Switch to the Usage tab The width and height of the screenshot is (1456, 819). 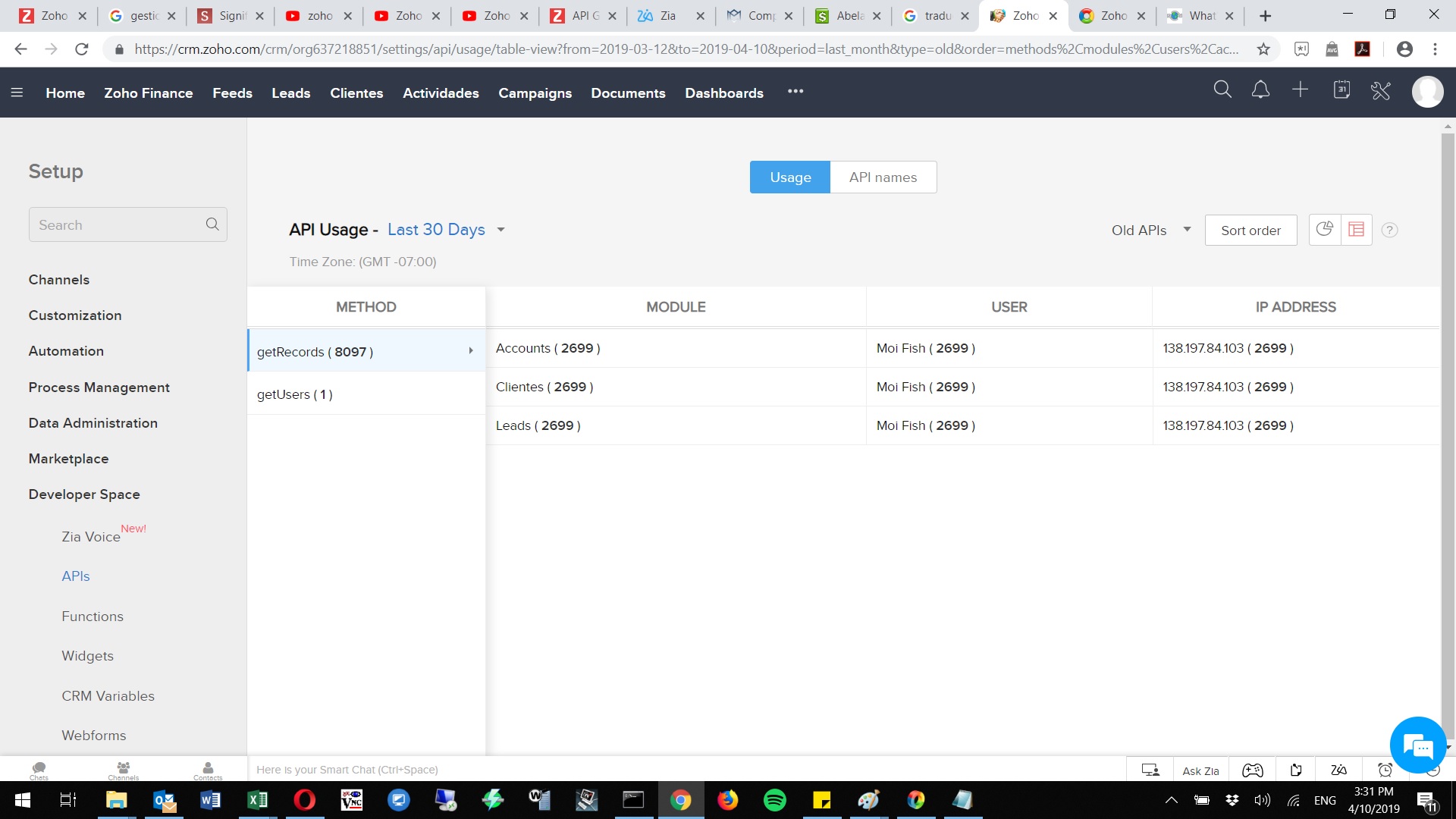coord(790,177)
